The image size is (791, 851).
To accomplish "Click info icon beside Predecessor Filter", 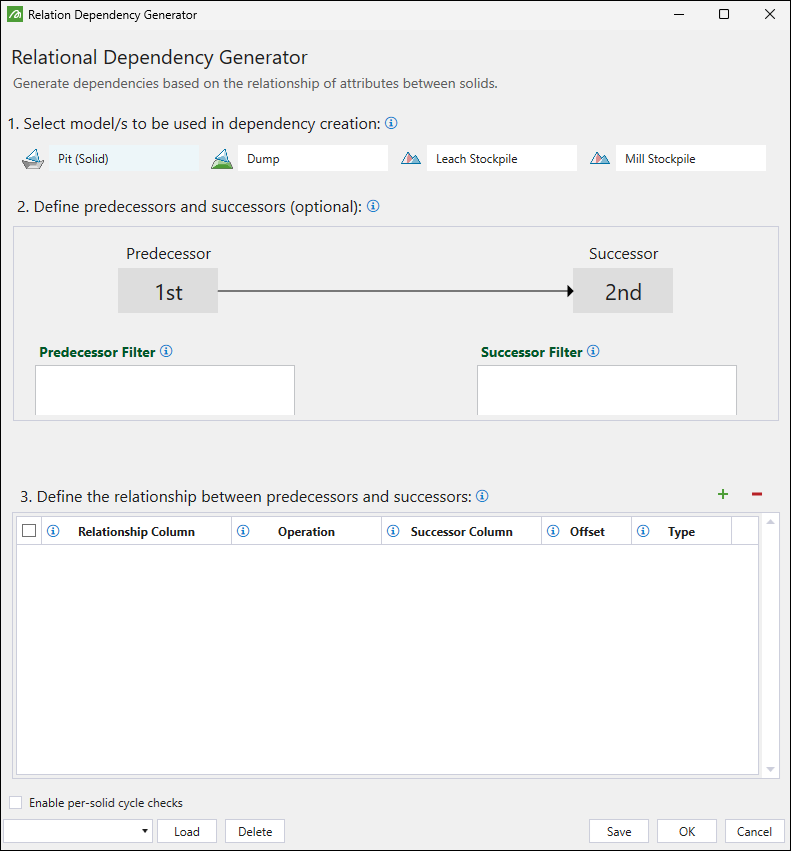I will tap(167, 351).
